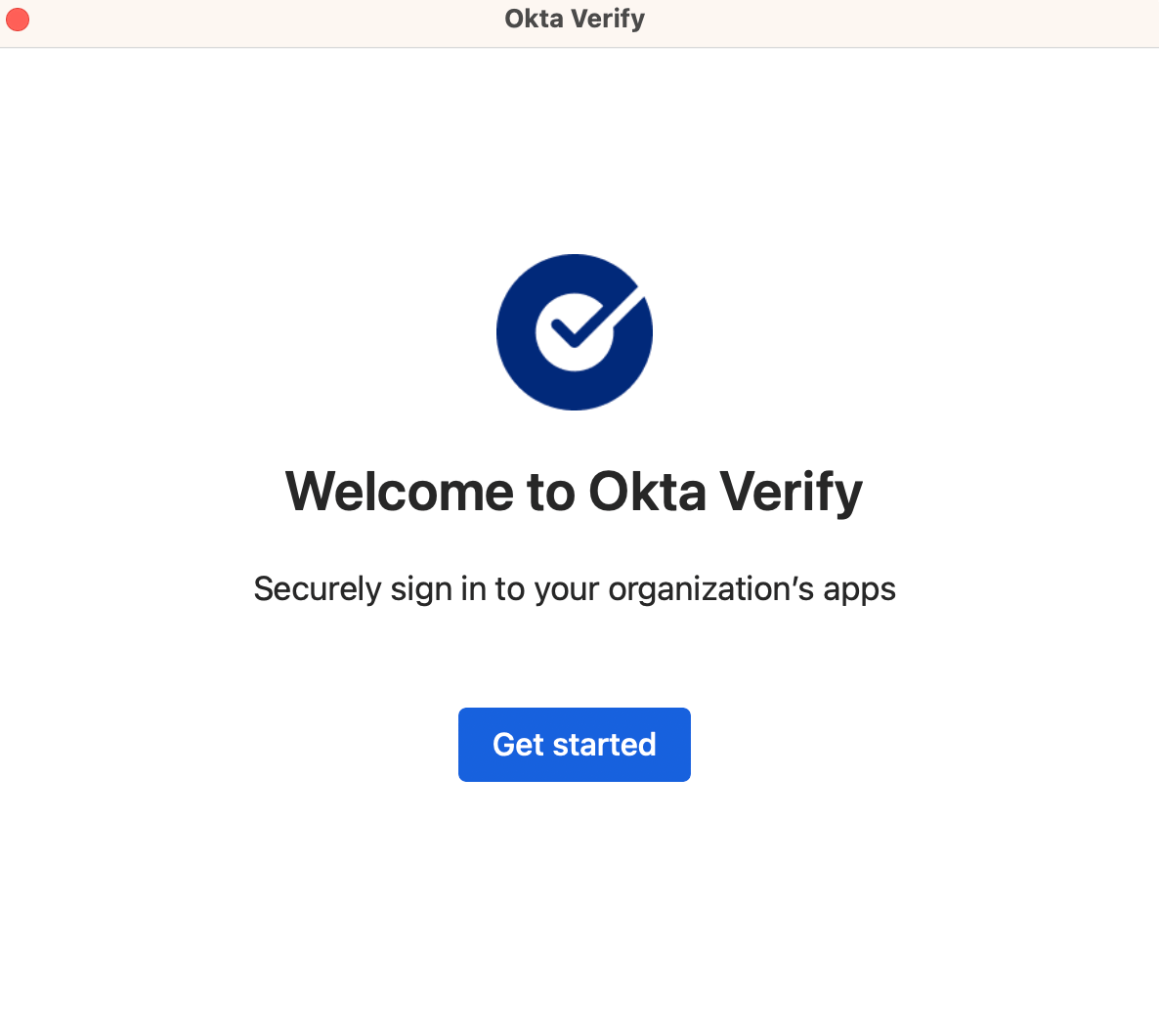The height and width of the screenshot is (1036, 1159).
Task: Close the Okta Verify window
Action: pos(18,20)
